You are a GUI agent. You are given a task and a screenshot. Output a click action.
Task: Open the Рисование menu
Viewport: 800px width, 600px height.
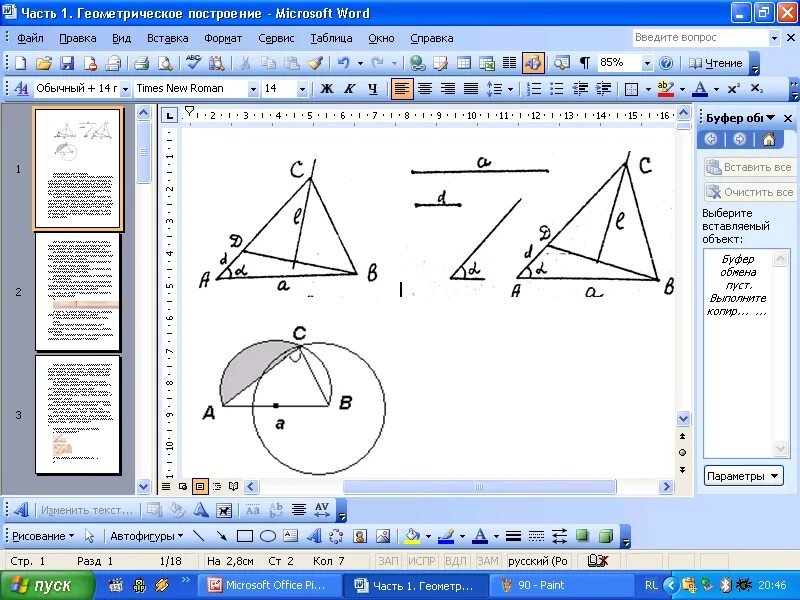43,536
